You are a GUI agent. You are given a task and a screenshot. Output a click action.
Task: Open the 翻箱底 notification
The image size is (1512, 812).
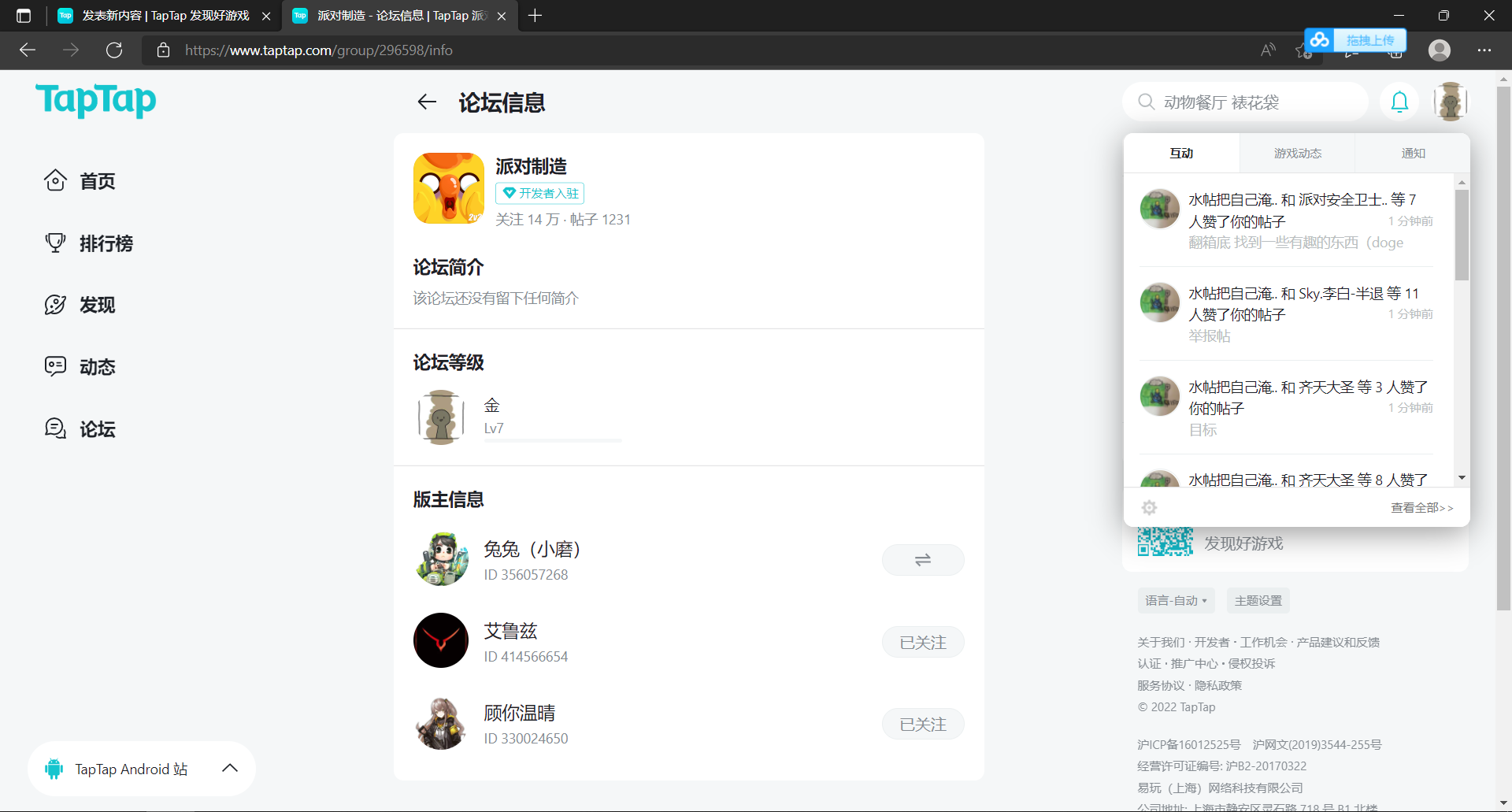1287,221
